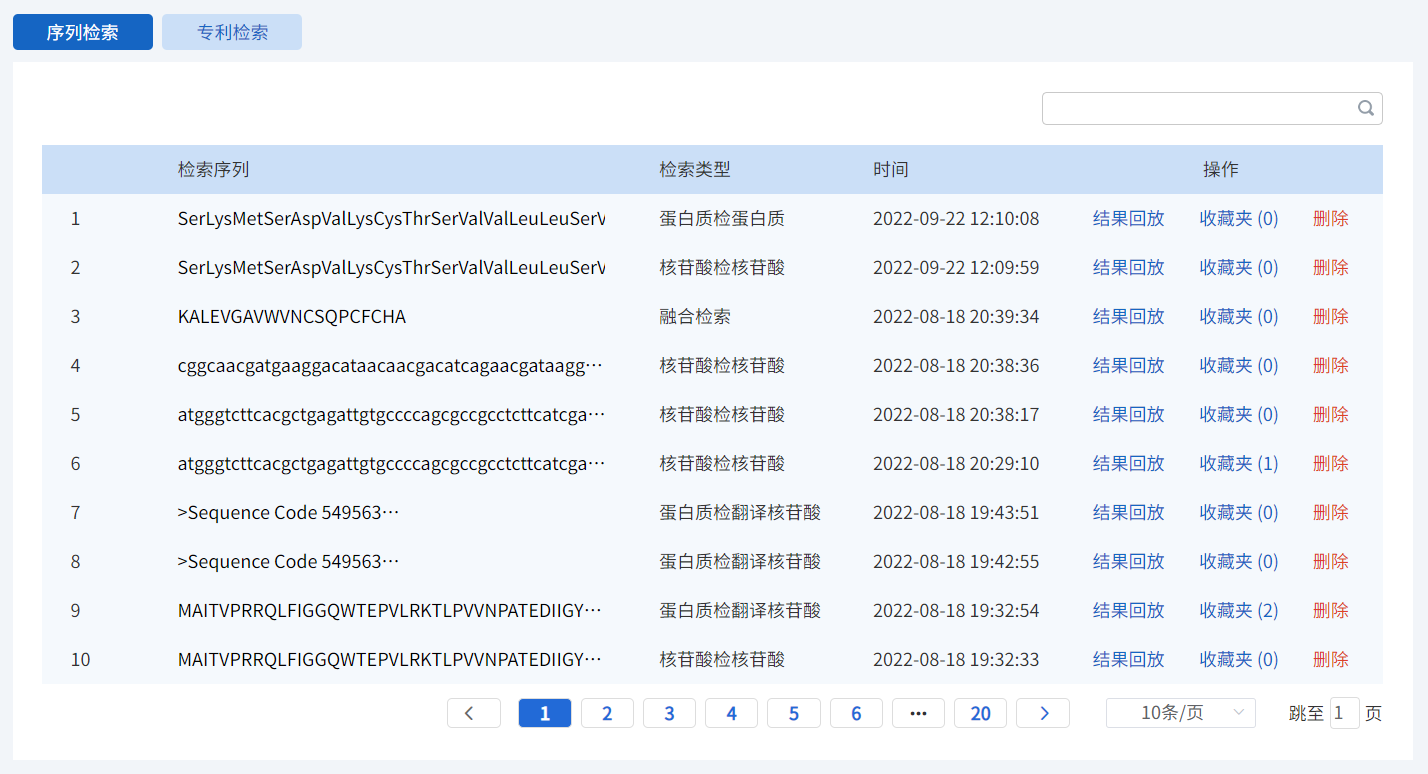Open 收藏夹 (2) for row 9
Screen dimensions: 1428x774
pyautogui.click(x=1239, y=610)
